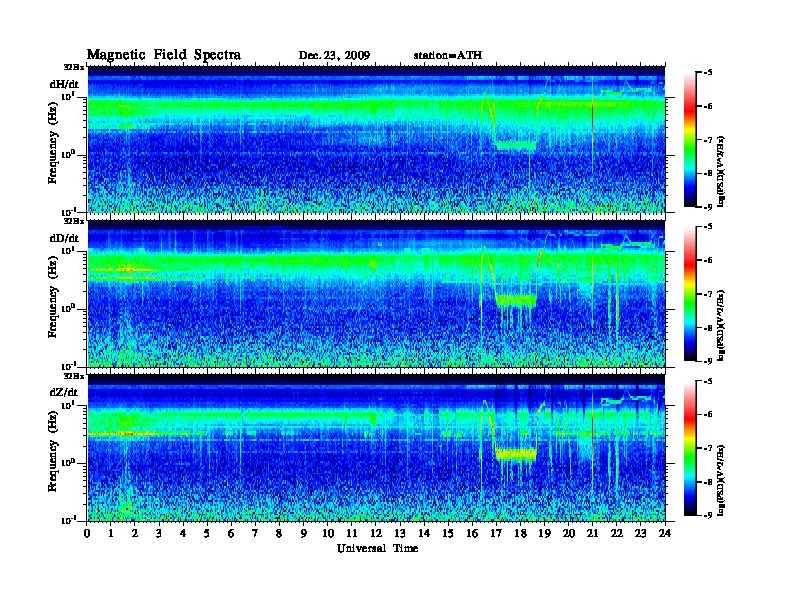792x612 pixels.
Task: Click the -5 tick on the dH/dt color bar
Action: point(708,73)
